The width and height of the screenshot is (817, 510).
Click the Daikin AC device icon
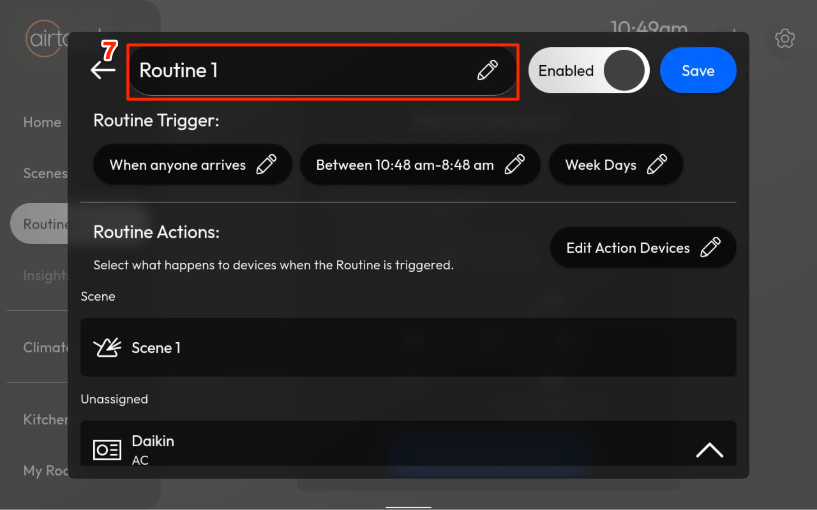pyautogui.click(x=107, y=450)
